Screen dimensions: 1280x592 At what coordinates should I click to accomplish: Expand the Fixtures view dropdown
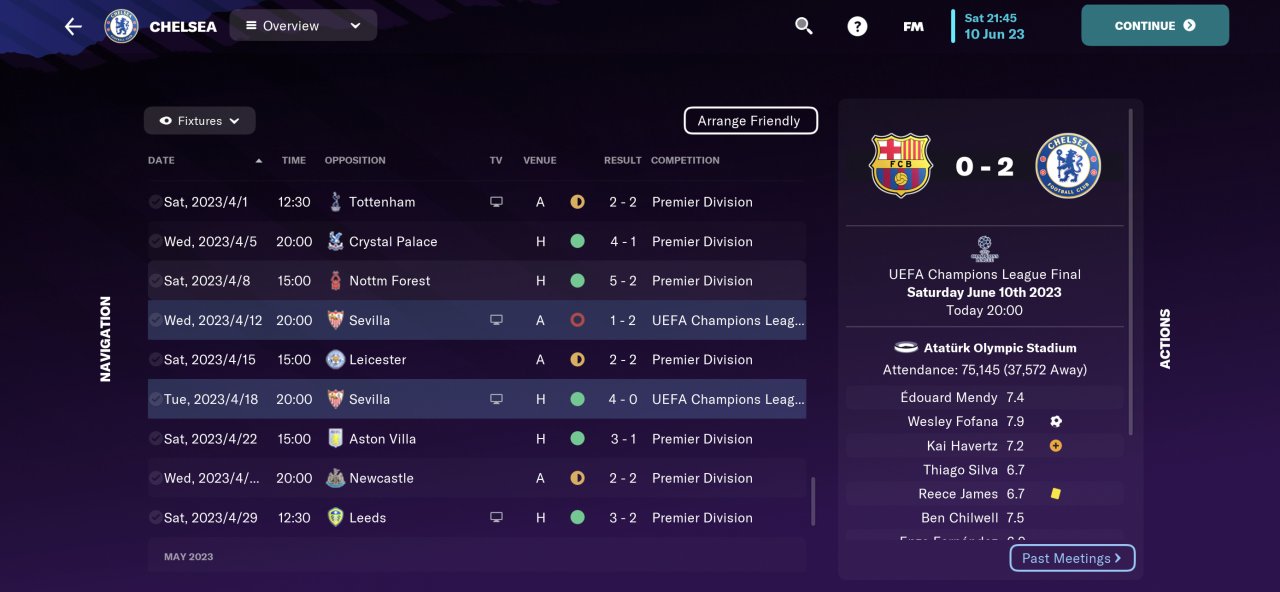pyautogui.click(x=200, y=121)
